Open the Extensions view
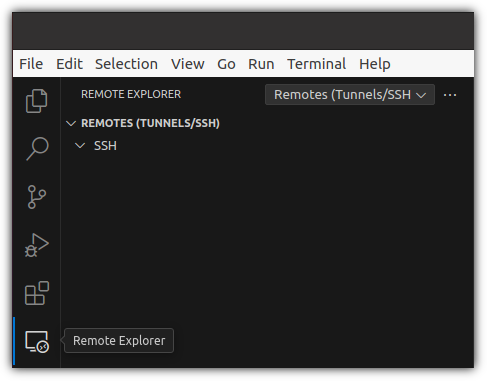487x381 pixels. 37,293
